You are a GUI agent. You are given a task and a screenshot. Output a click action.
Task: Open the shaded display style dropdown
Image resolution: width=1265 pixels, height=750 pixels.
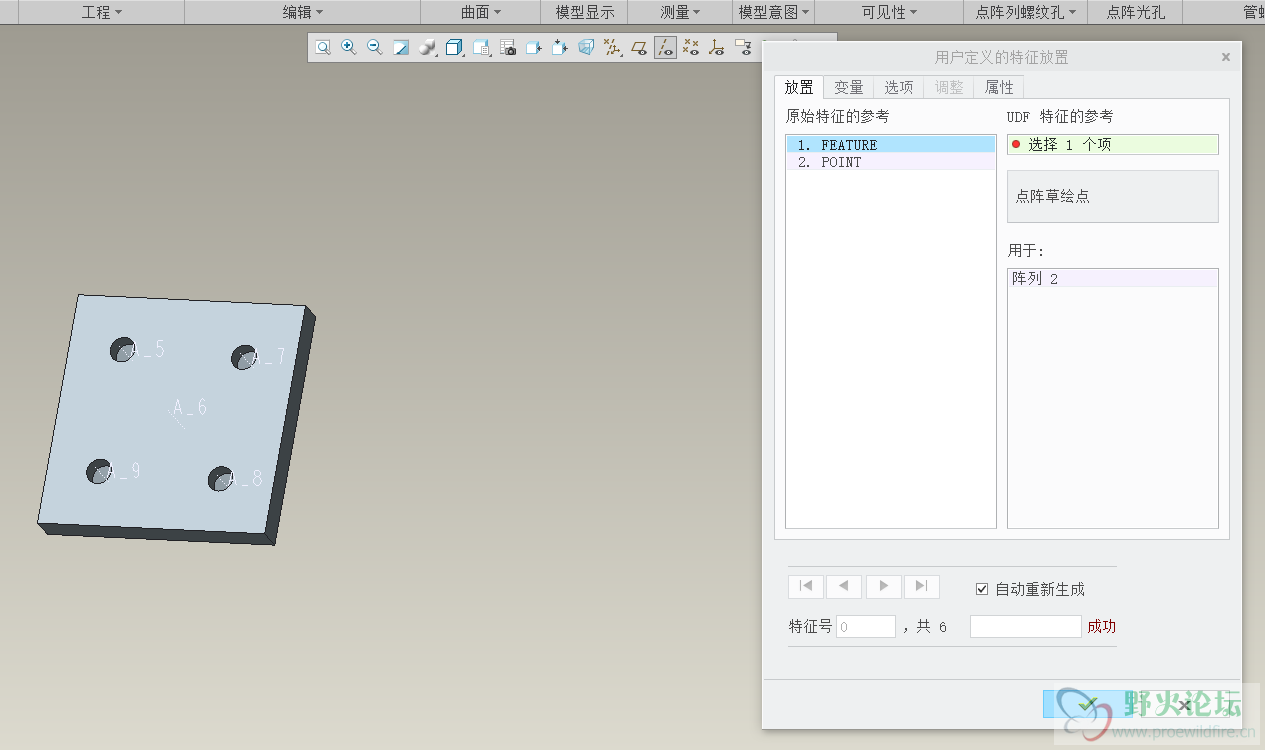pos(428,47)
